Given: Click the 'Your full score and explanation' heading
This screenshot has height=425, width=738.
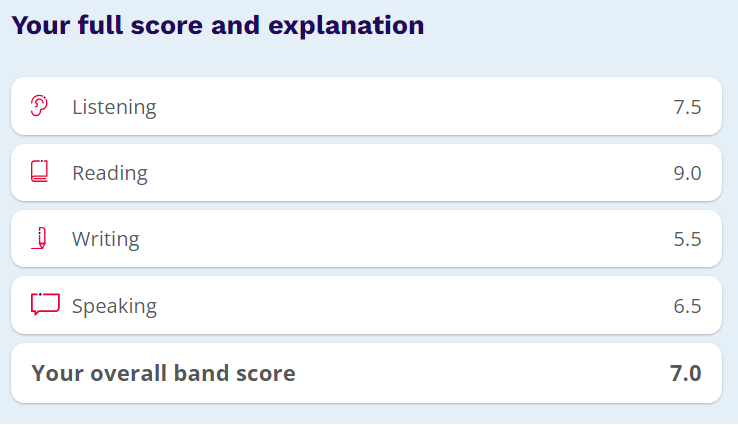Looking at the screenshot, I should (218, 25).
